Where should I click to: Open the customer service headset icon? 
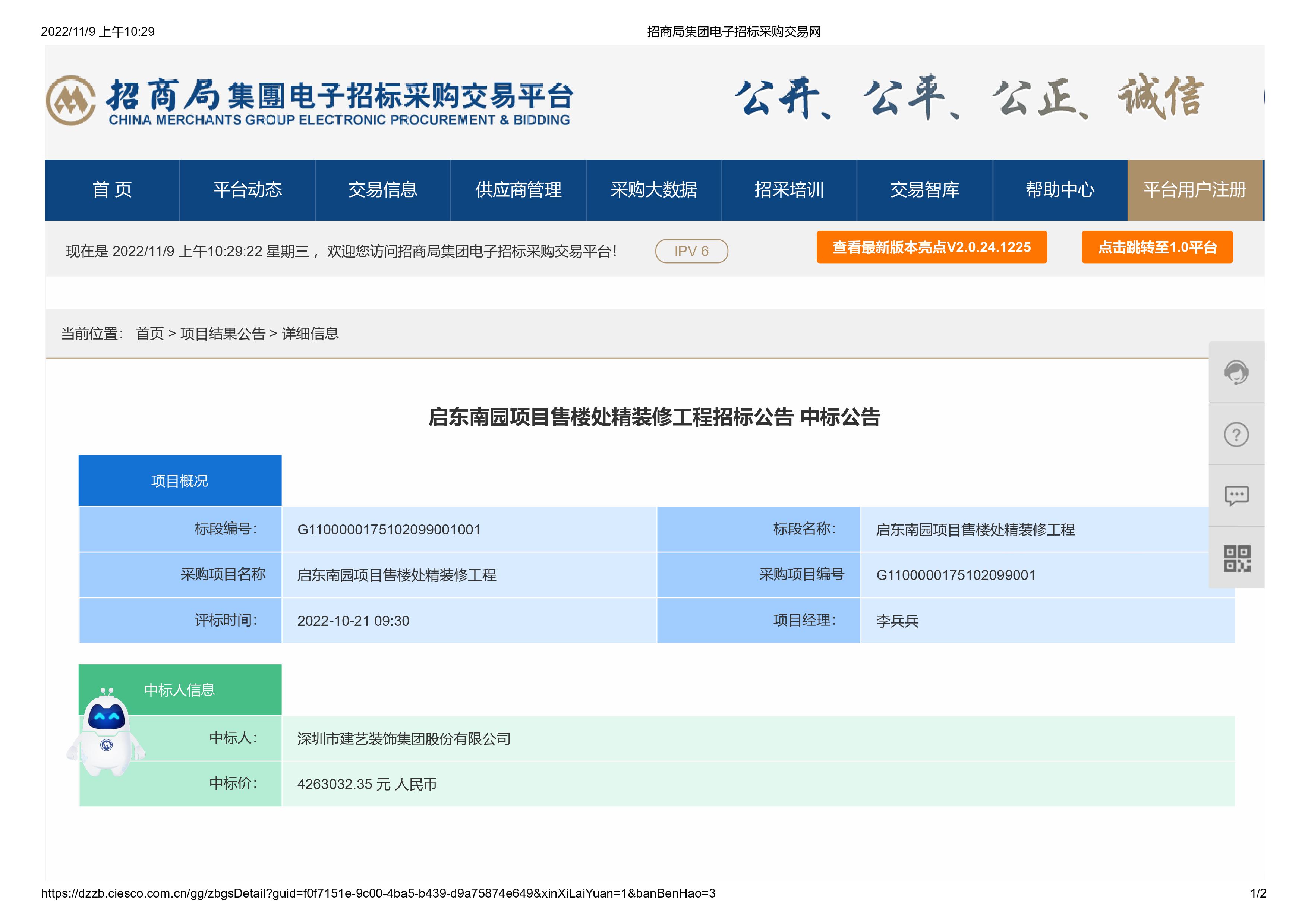pos(1236,373)
